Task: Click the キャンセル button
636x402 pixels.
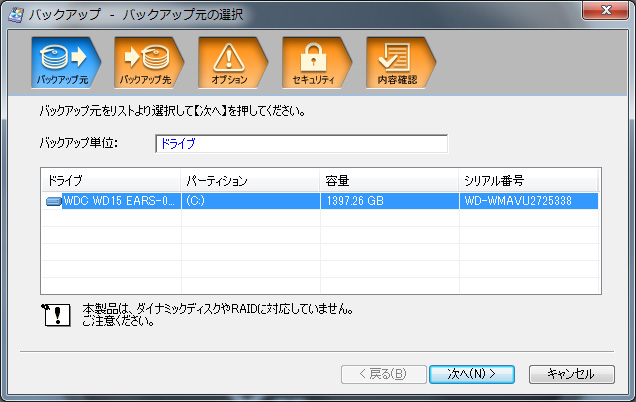Action: click(x=572, y=374)
